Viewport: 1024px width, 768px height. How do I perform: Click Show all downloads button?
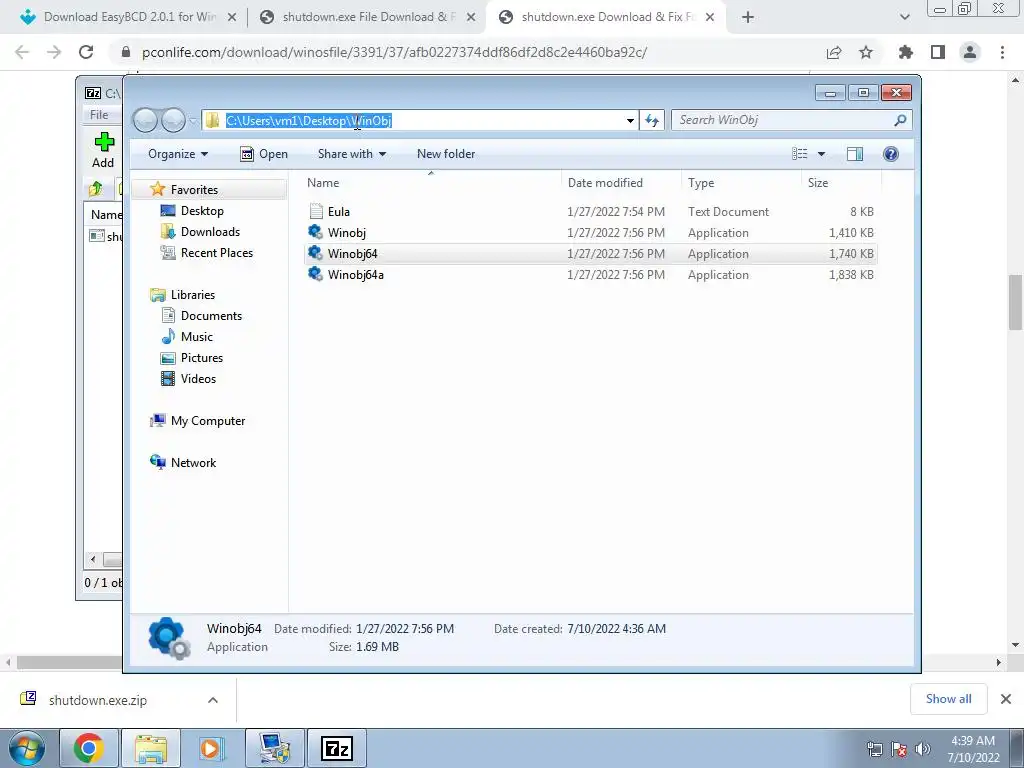click(948, 699)
